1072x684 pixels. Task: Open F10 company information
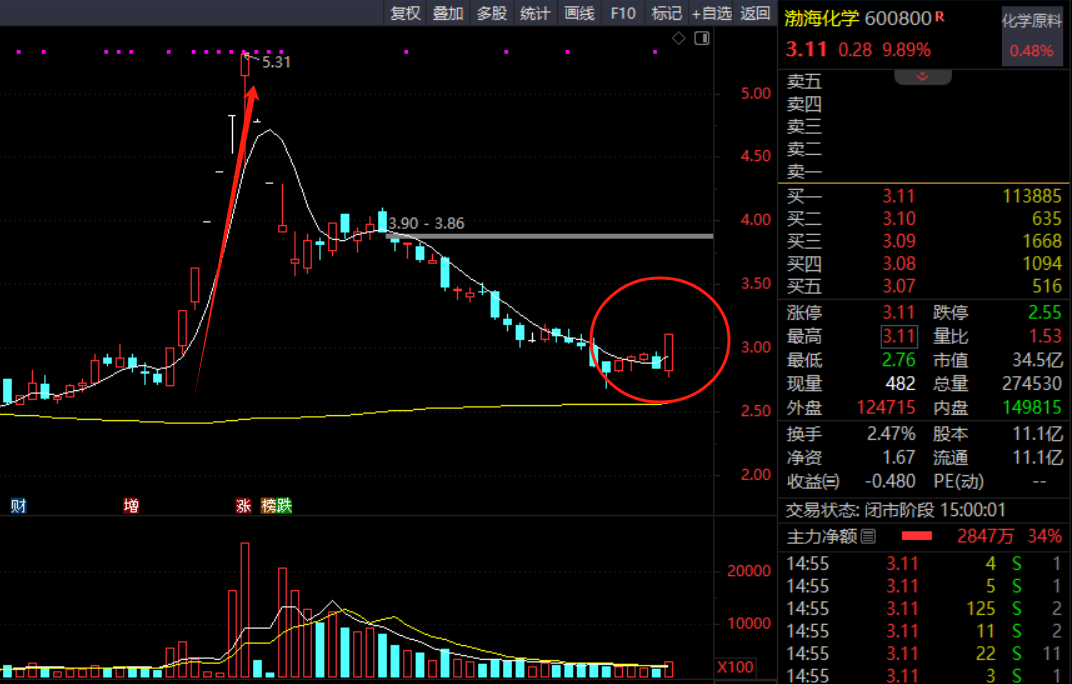622,13
